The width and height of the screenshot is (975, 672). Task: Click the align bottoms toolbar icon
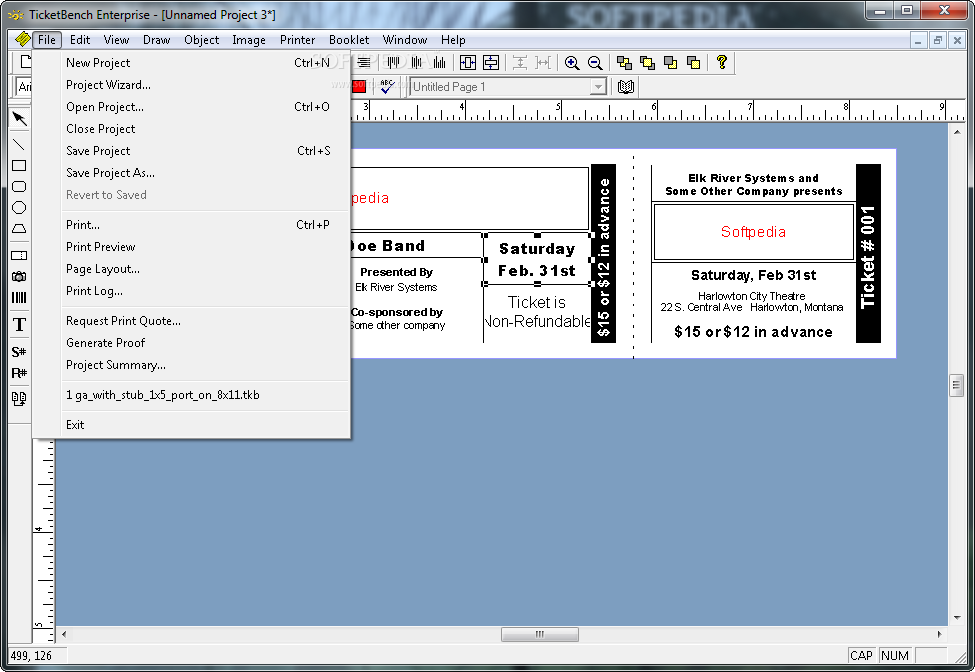pos(440,62)
